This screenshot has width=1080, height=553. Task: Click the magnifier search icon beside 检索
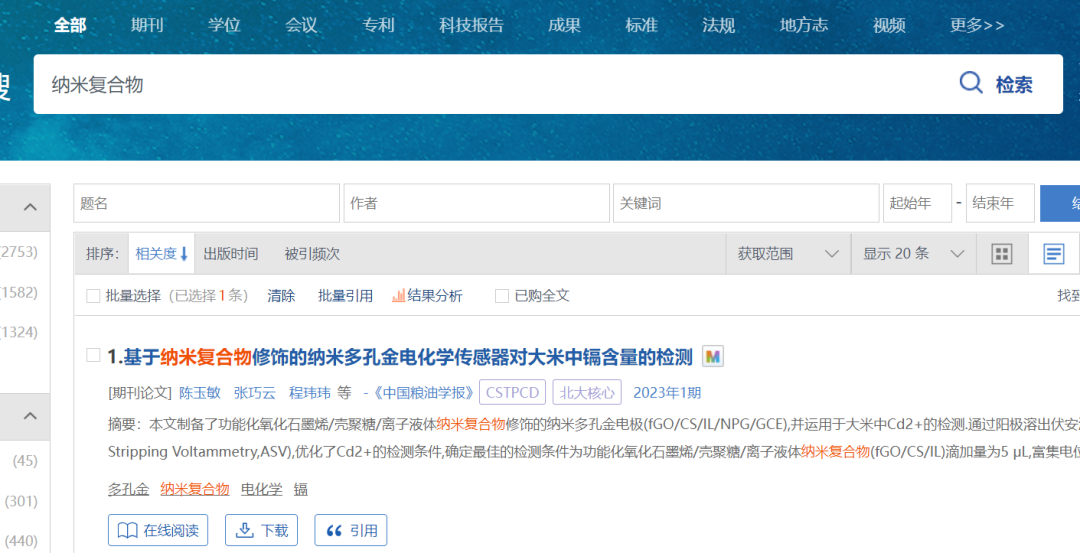click(971, 84)
